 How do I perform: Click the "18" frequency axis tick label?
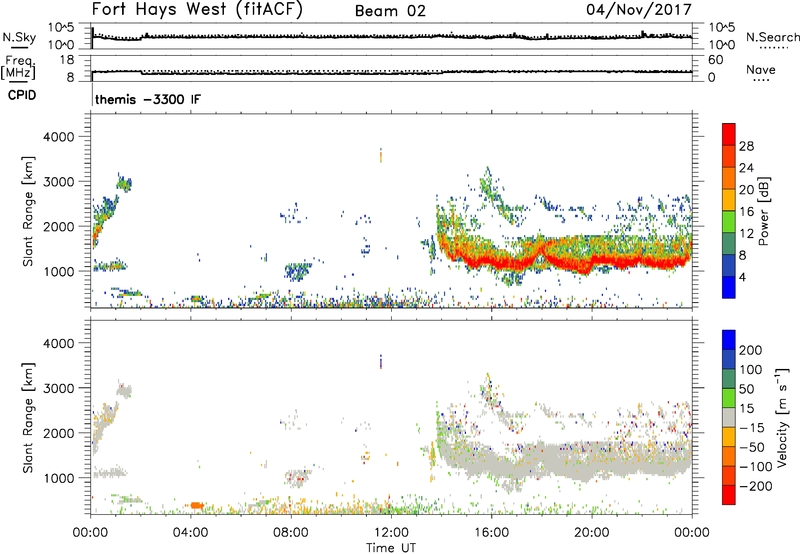point(67,60)
